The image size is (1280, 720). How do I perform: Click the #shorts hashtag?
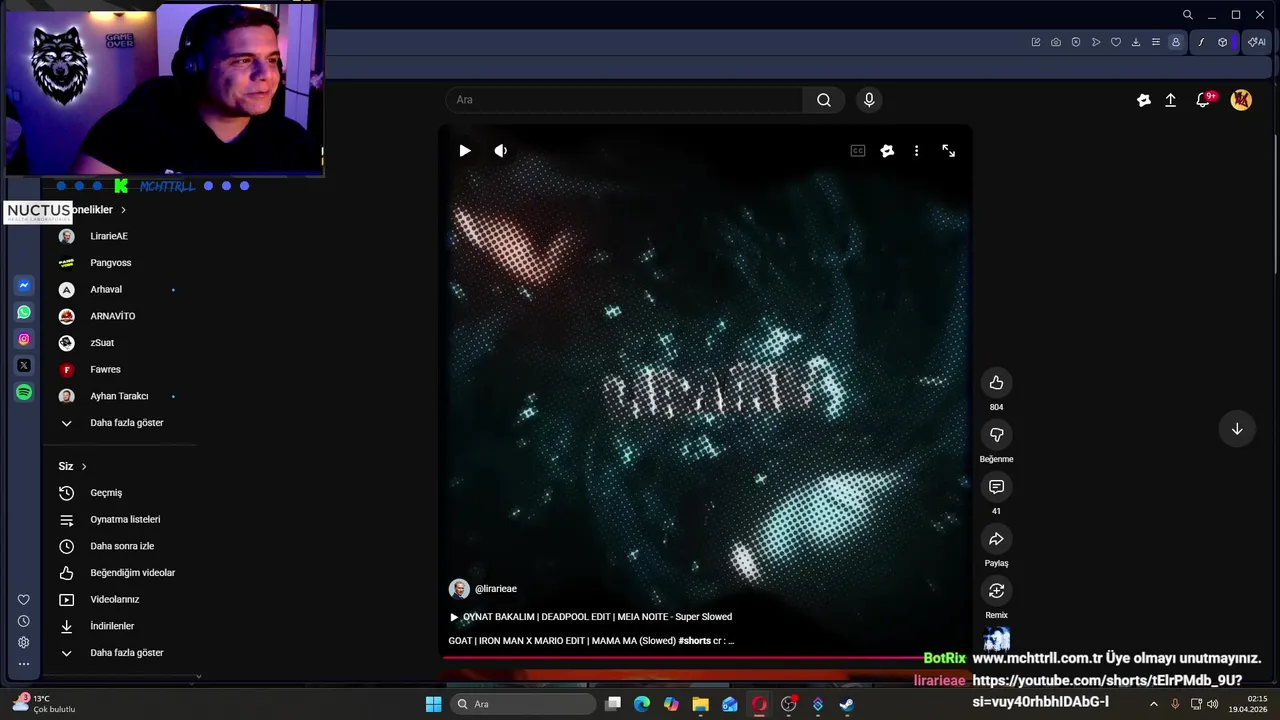[x=694, y=641]
